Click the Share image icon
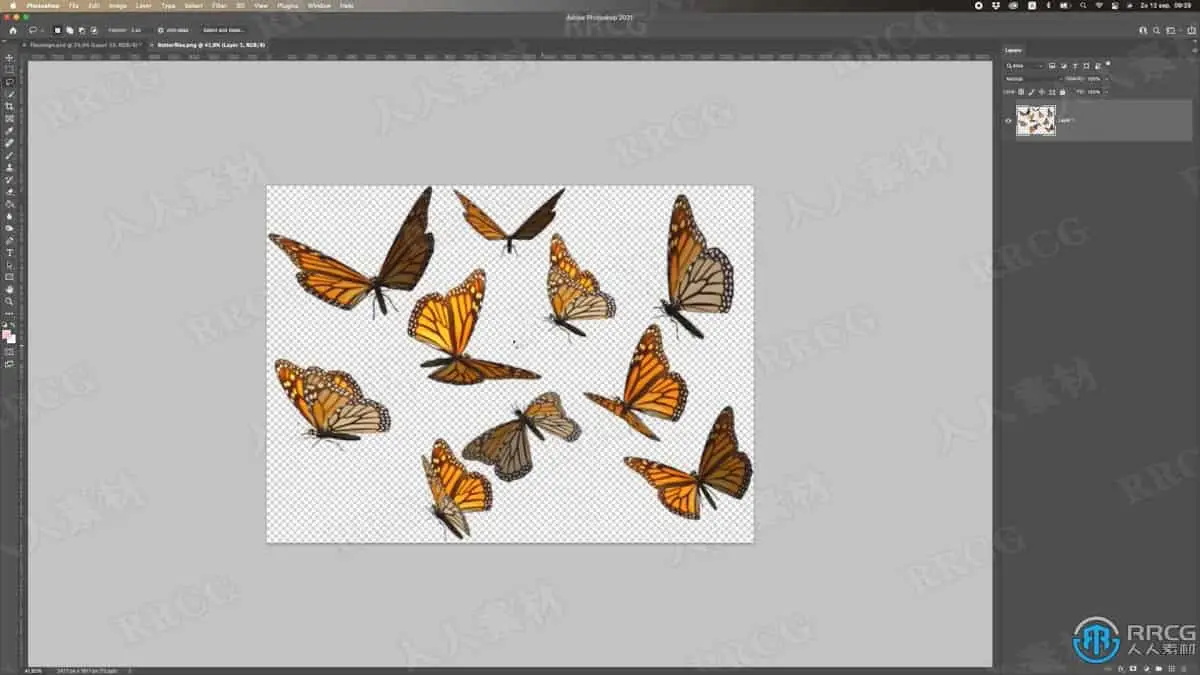Image resolution: width=1200 pixels, height=675 pixels. pyautogui.click(x=1192, y=30)
